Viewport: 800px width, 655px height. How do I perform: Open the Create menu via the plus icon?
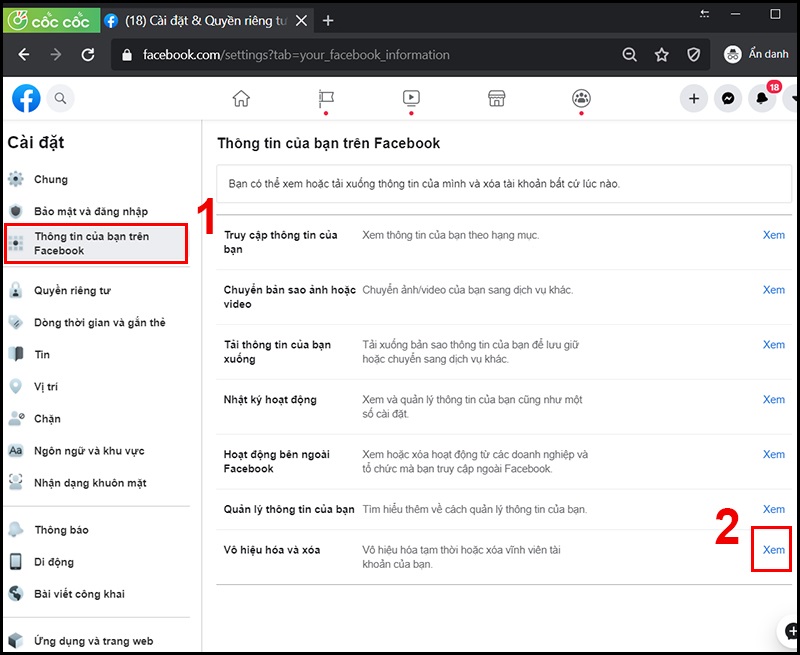694,99
